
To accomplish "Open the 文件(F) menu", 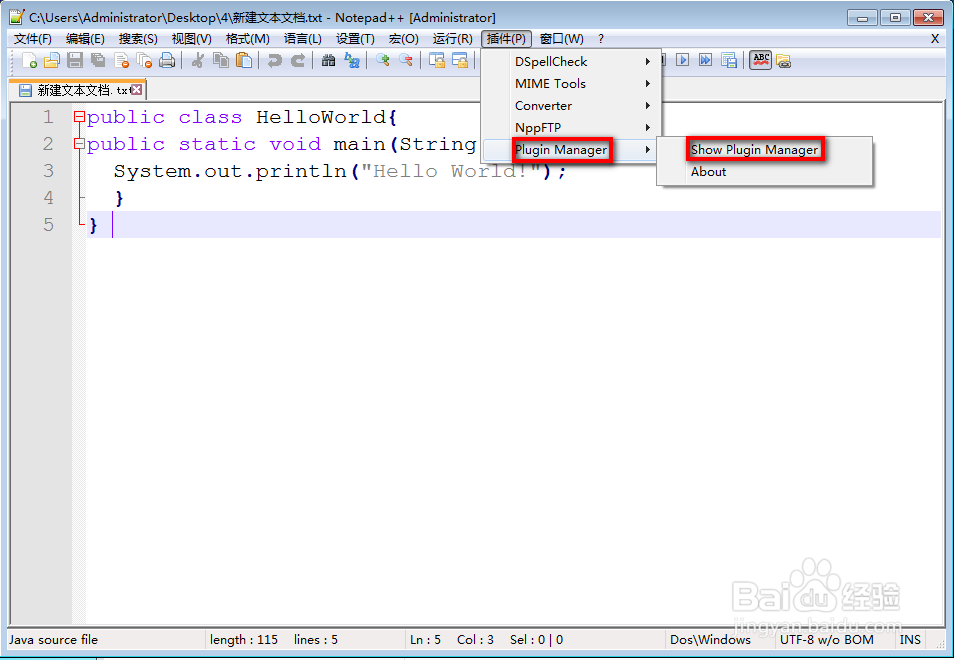I will point(33,39).
